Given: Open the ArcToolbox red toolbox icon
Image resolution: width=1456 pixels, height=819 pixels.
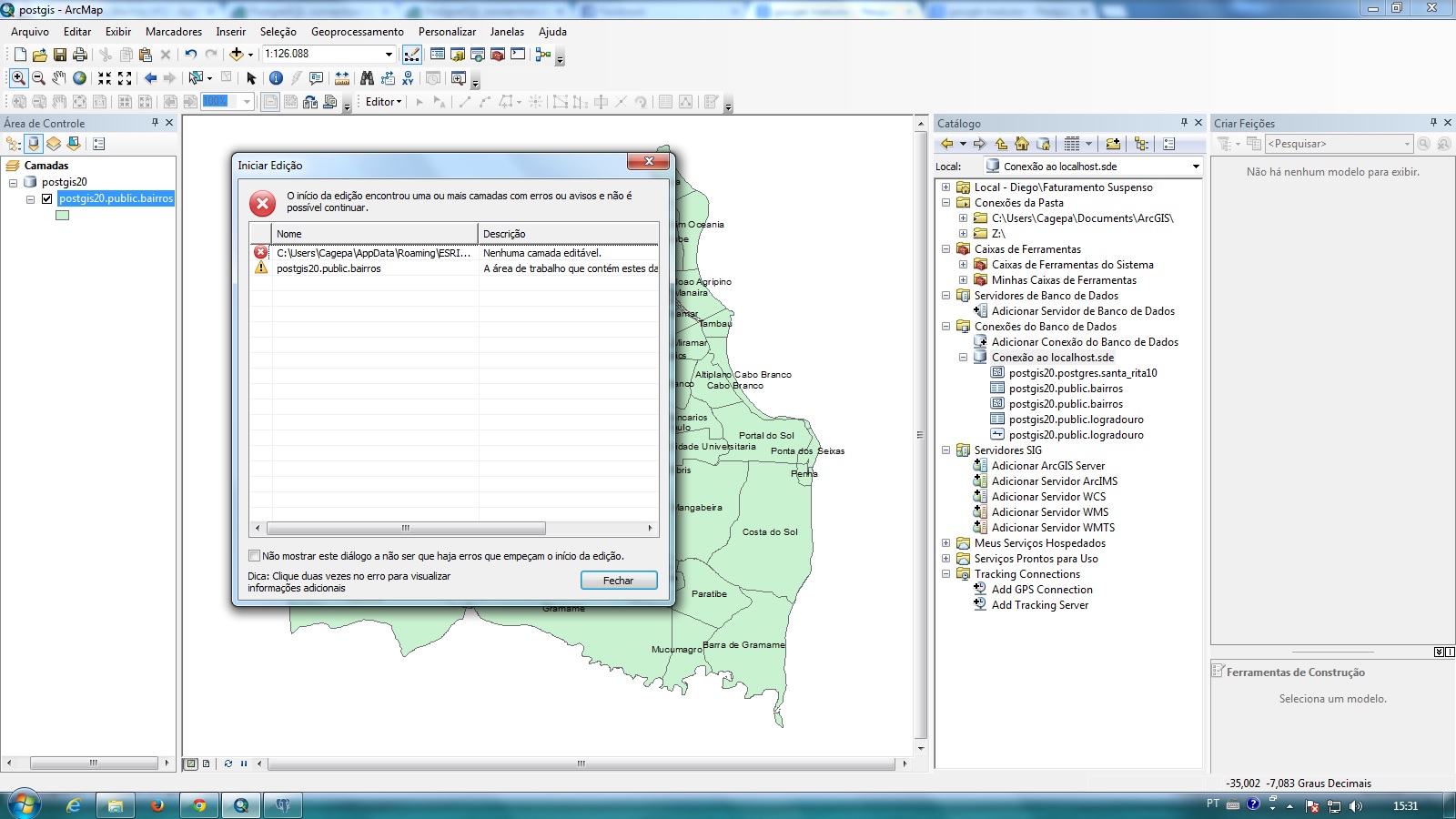Looking at the screenshot, I should click(x=498, y=55).
